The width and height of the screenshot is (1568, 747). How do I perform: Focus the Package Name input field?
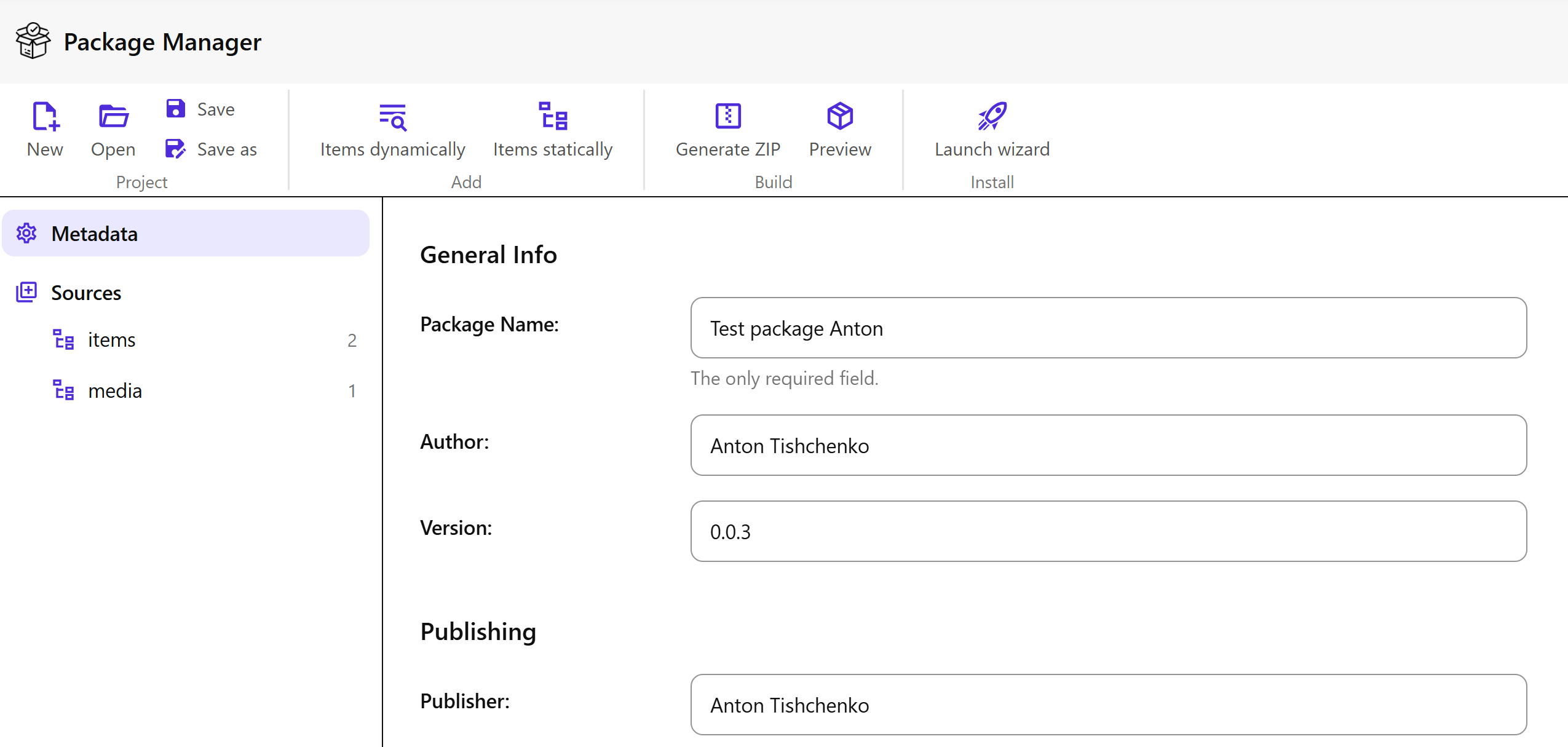[1109, 328]
